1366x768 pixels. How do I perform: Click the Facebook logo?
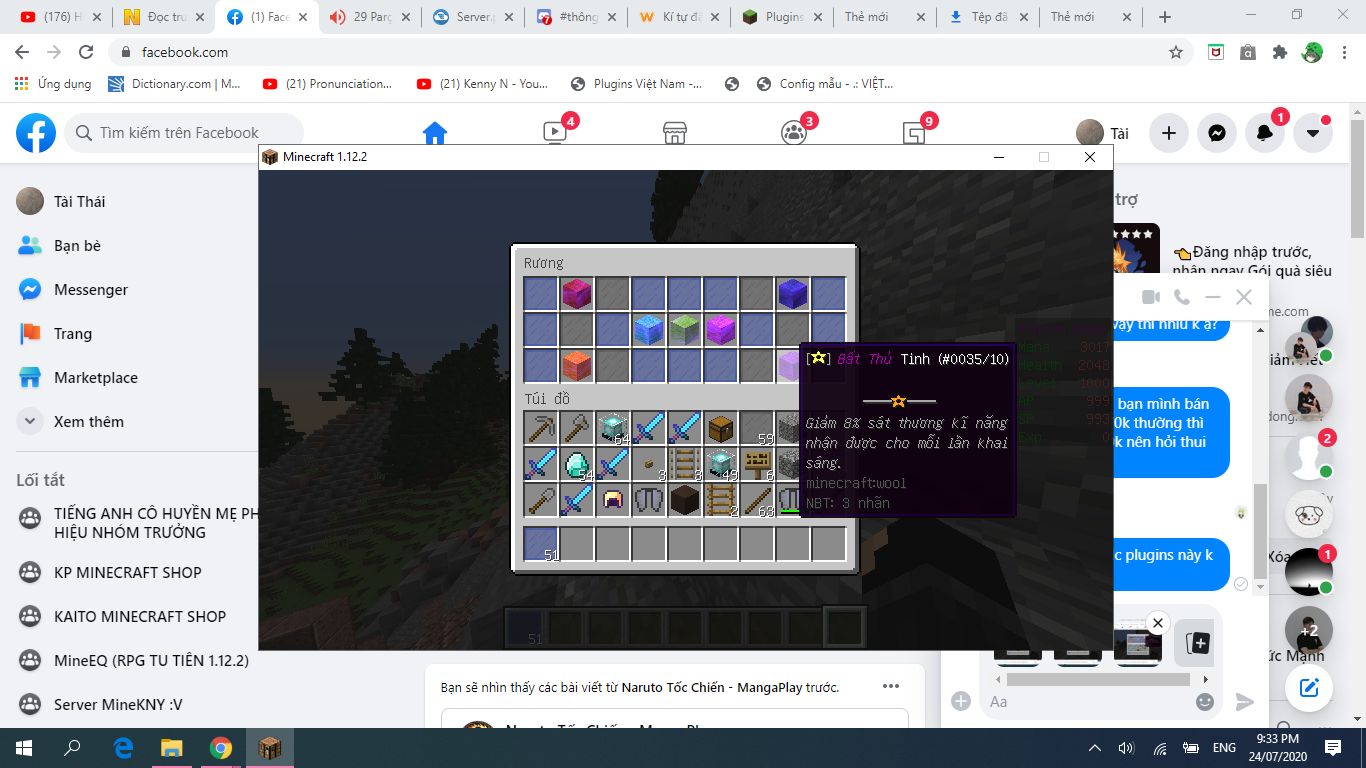pos(36,133)
